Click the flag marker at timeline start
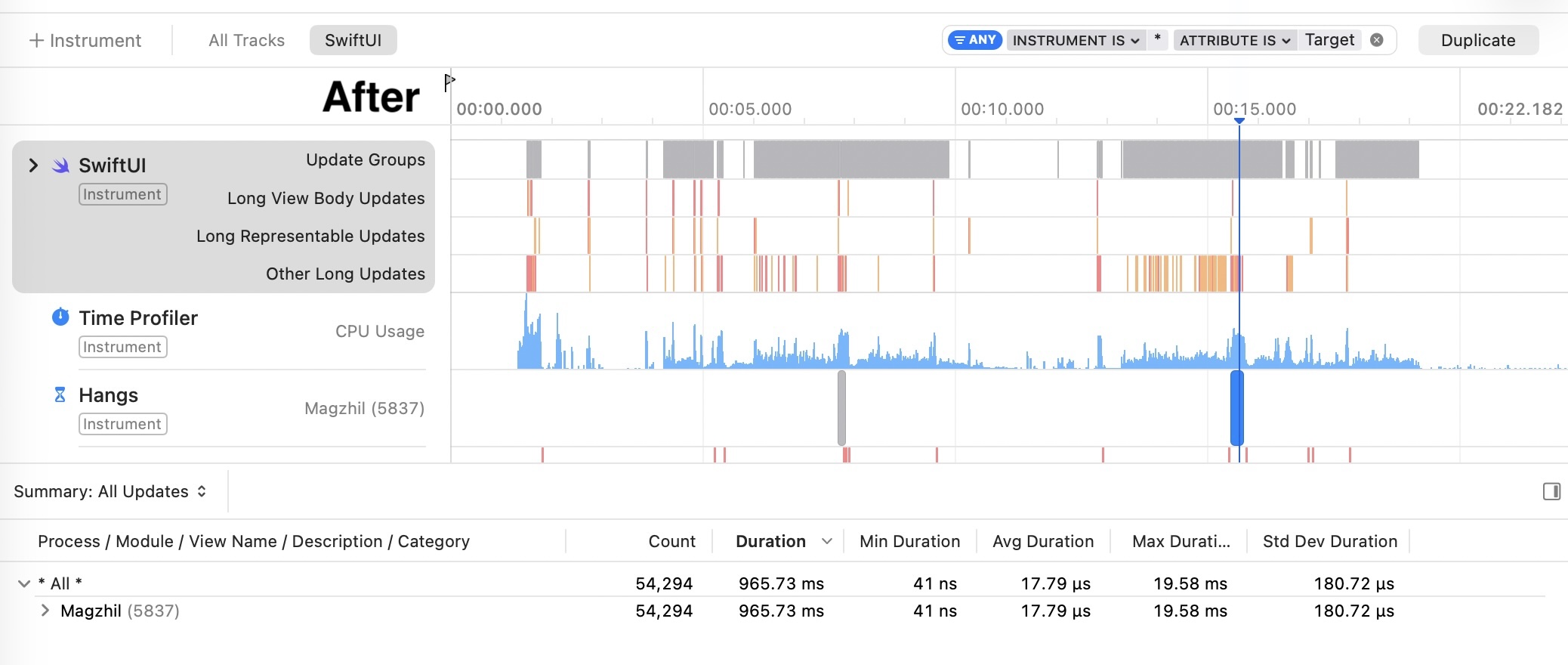1568x665 pixels. click(x=449, y=81)
